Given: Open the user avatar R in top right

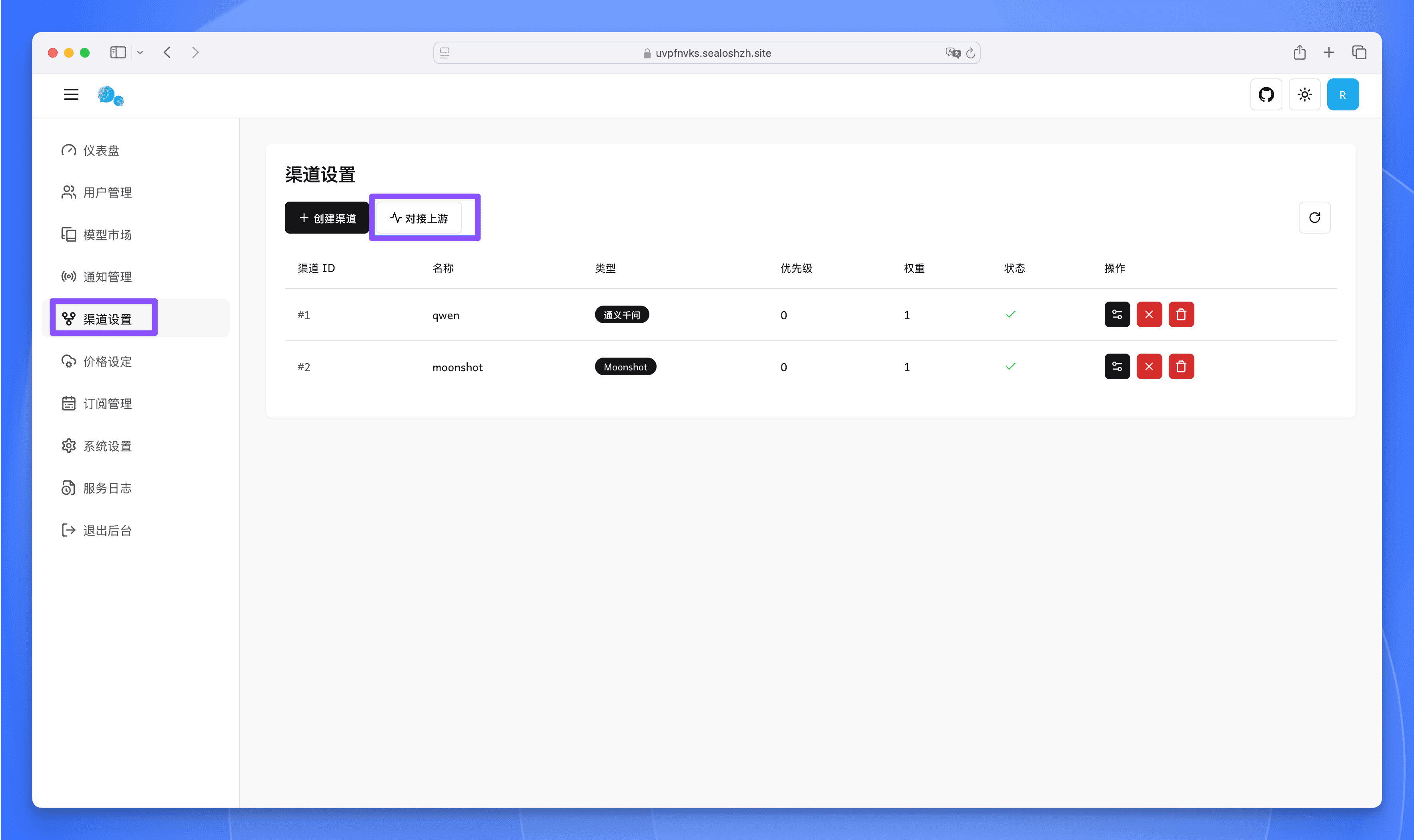Looking at the screenshot, I should coord(1342,94).
